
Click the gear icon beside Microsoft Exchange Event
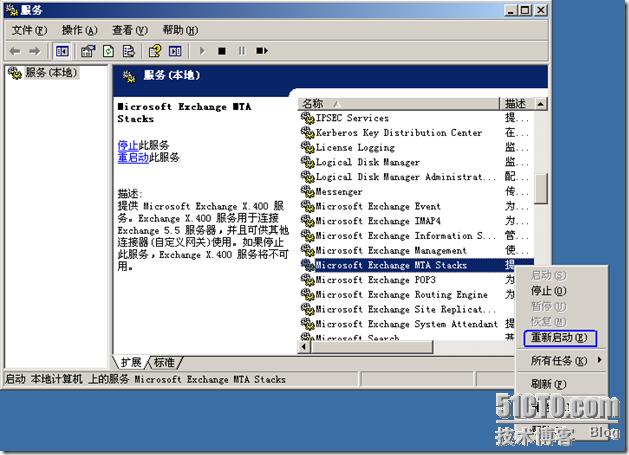tap(307, 206)
